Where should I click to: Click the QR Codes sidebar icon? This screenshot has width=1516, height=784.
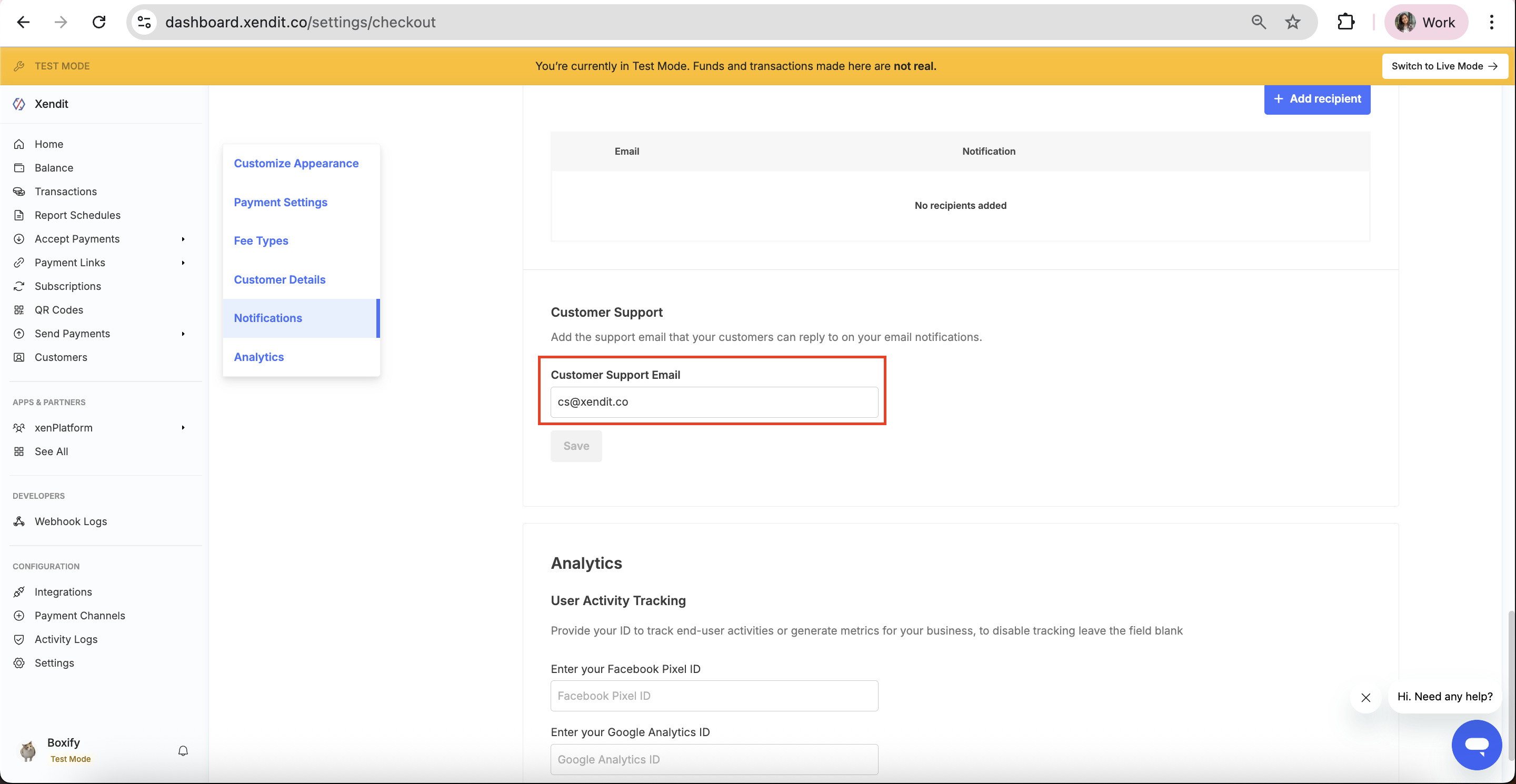pos(19,310)
